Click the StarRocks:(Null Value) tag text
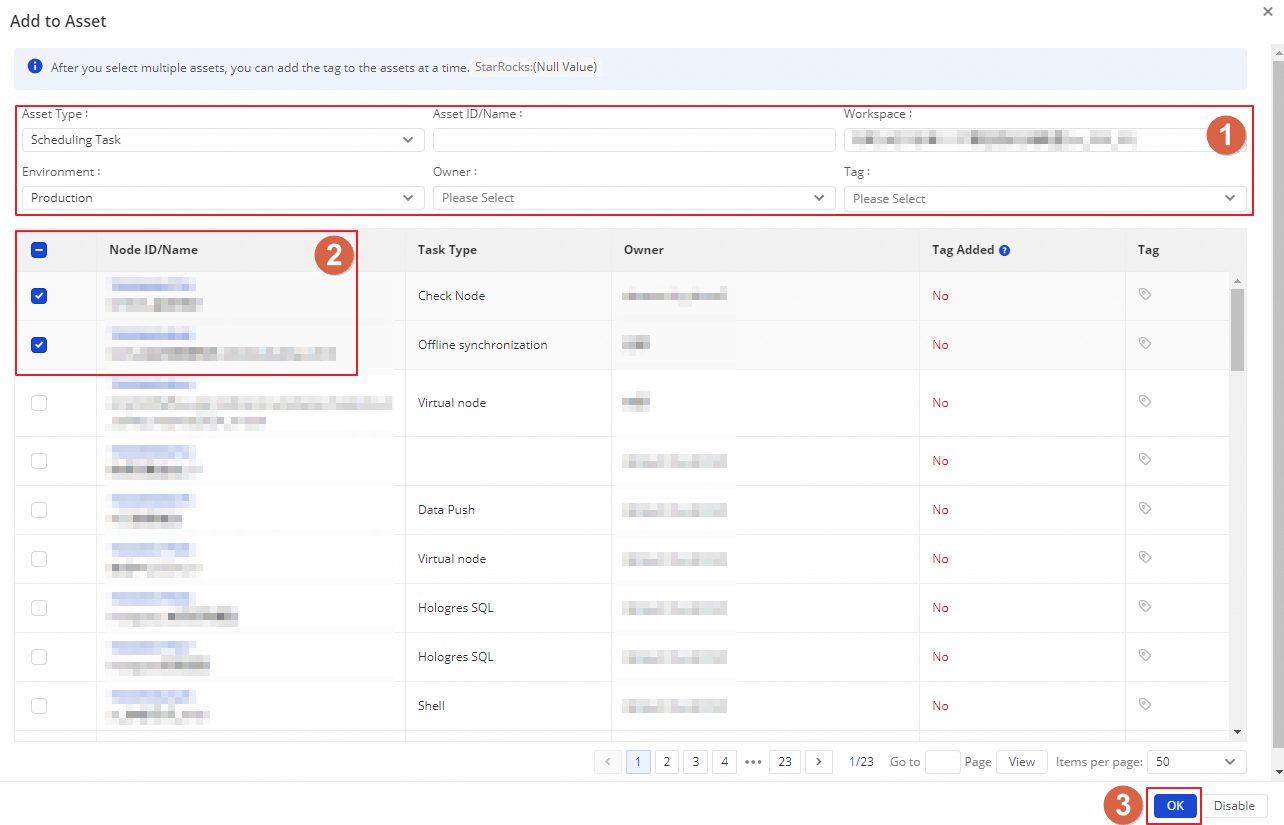This screenshot has height=825, width=1284. [536, 67]
